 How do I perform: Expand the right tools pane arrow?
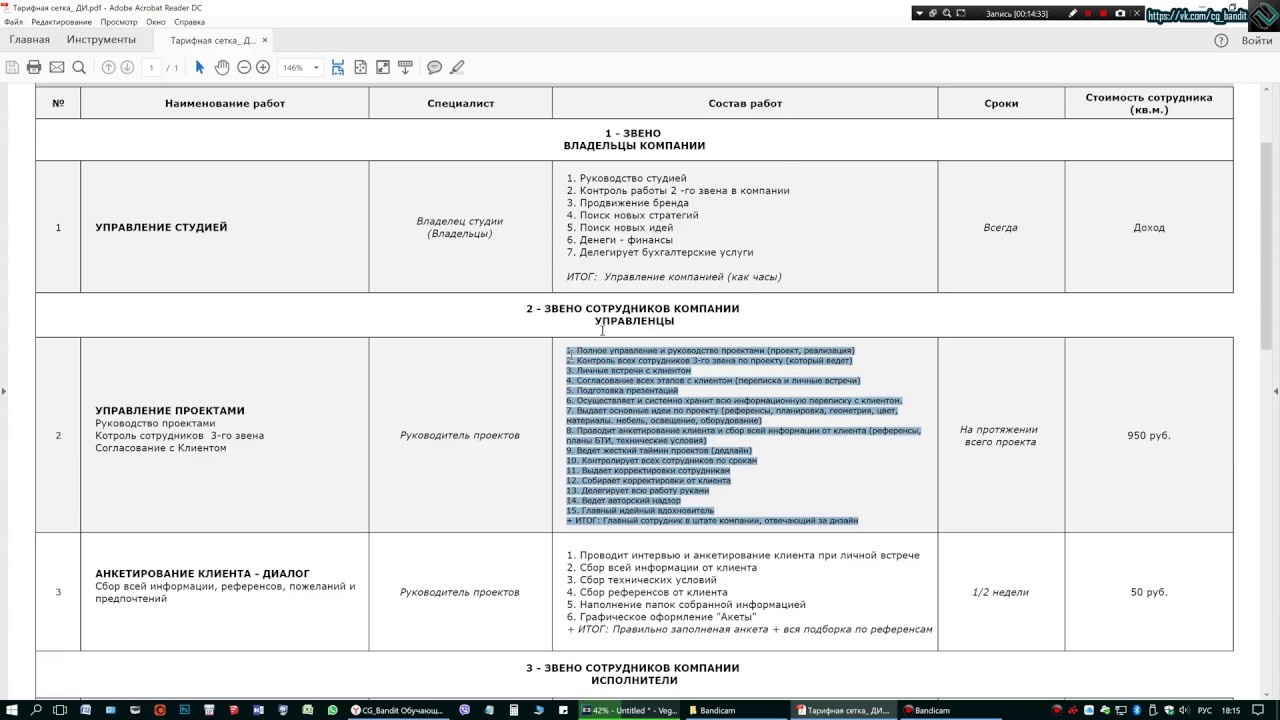1276,391
